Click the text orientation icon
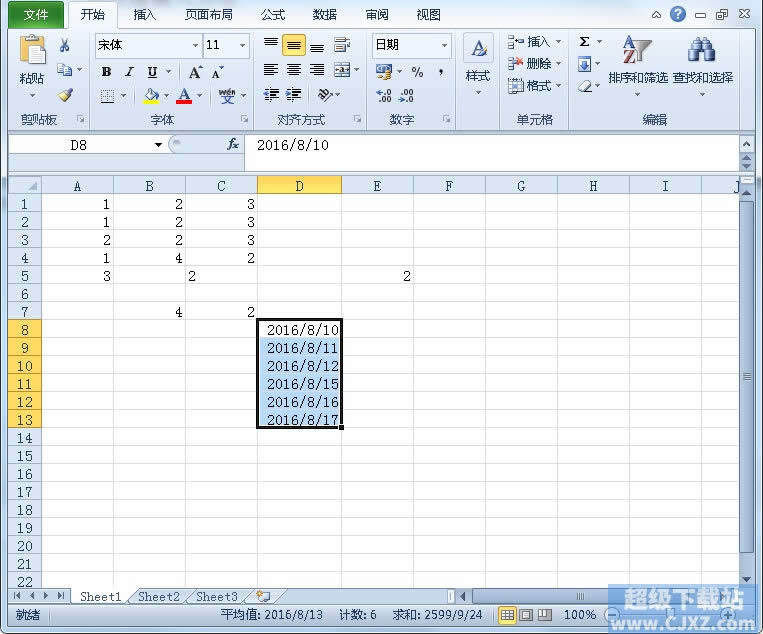Viewport: 763px width, 634px height. click(x=325, y=94)
